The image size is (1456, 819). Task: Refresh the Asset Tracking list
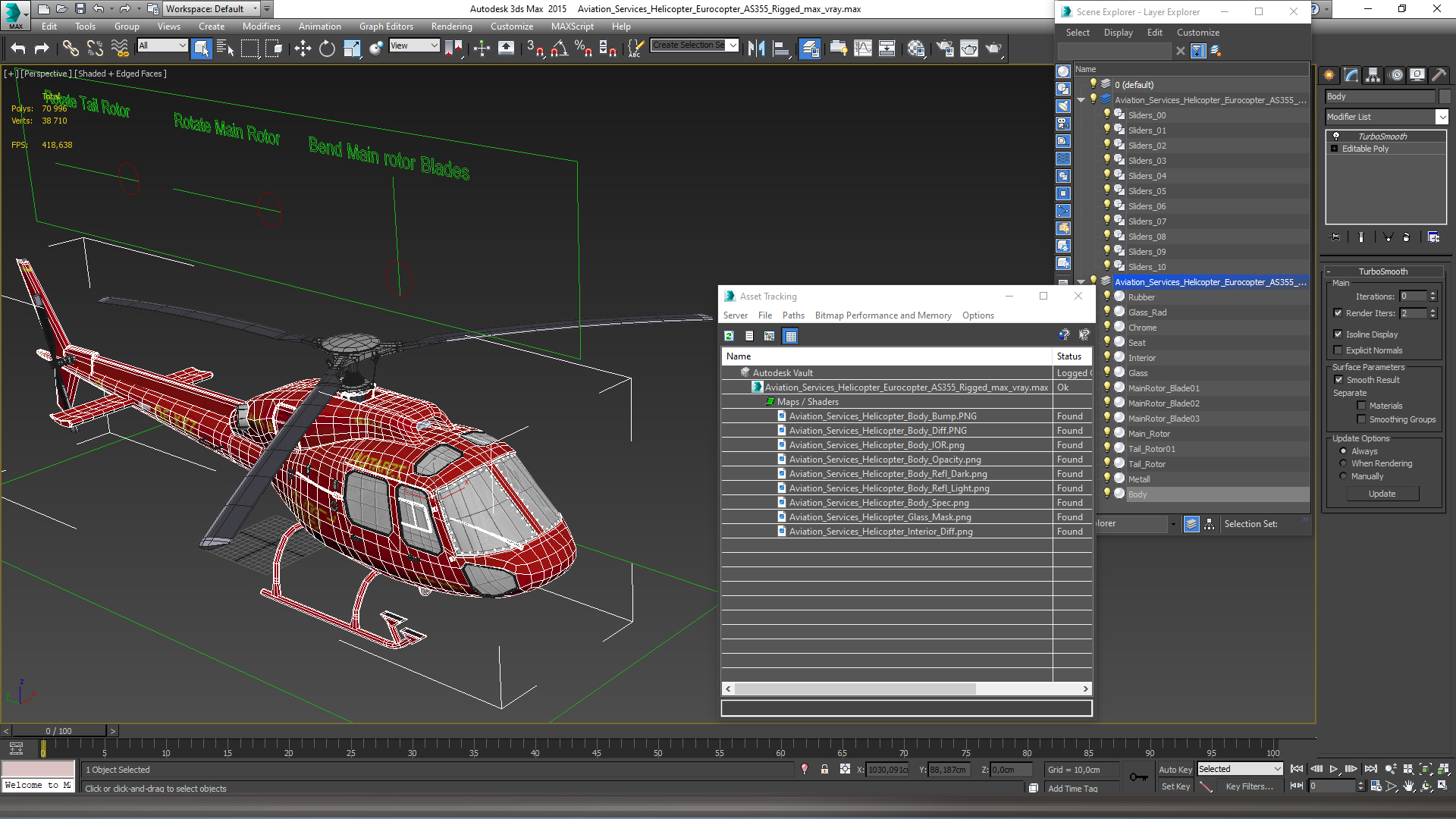pos(729,336)
